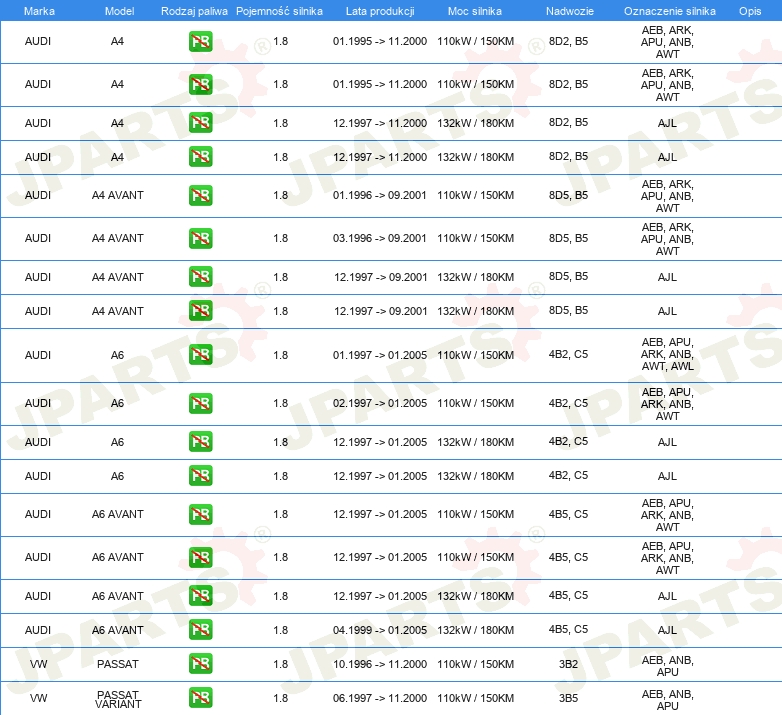Click the petrol fuel icon in the 04.1999 -> 01.2005 row
Image resolution: width=782 pixels, height=715 pixels.
coord(200,630)
